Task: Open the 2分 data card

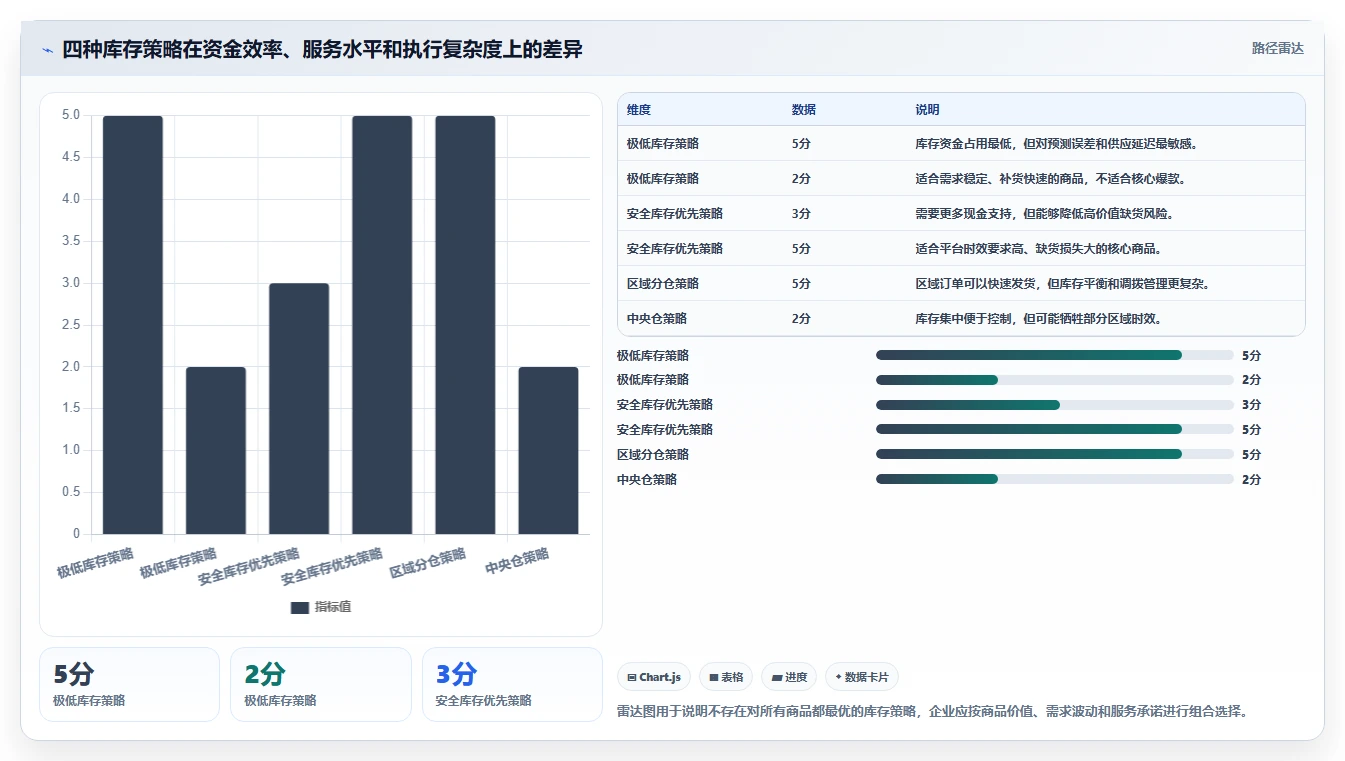Action: [x=321, y=684]
